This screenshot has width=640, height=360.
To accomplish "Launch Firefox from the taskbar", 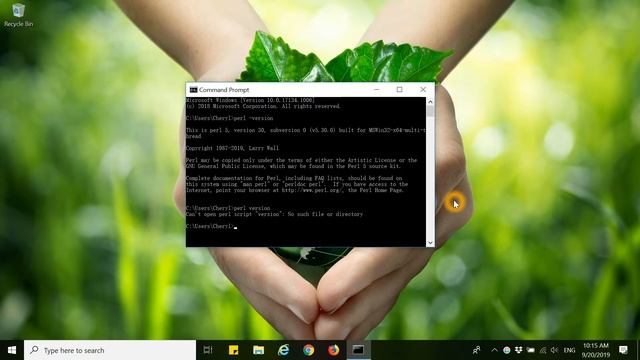I will (333, 350).
